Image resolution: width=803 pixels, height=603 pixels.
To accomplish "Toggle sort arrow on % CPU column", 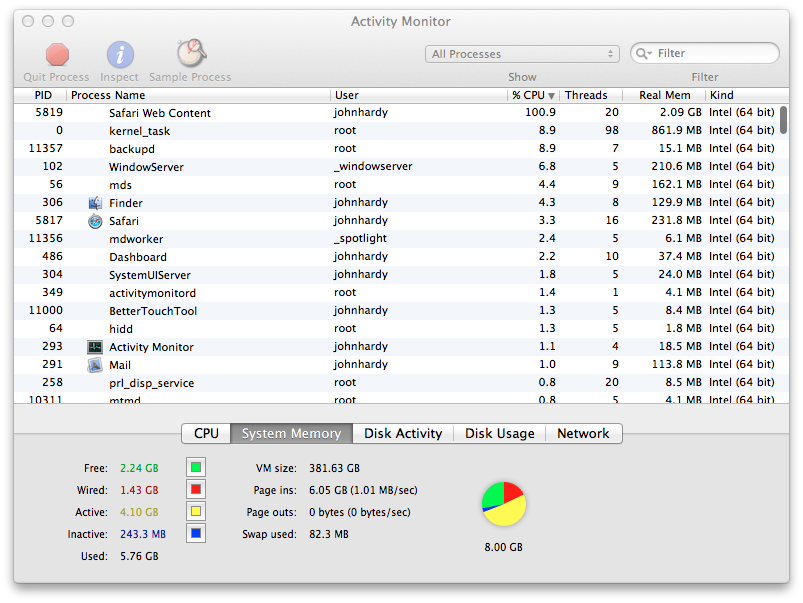I will (x=551, y=96).
